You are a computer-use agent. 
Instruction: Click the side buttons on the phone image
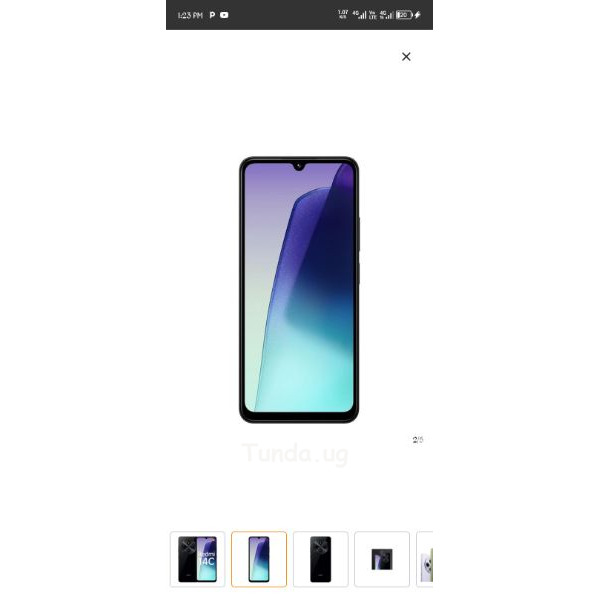click(x=359, y=251)
